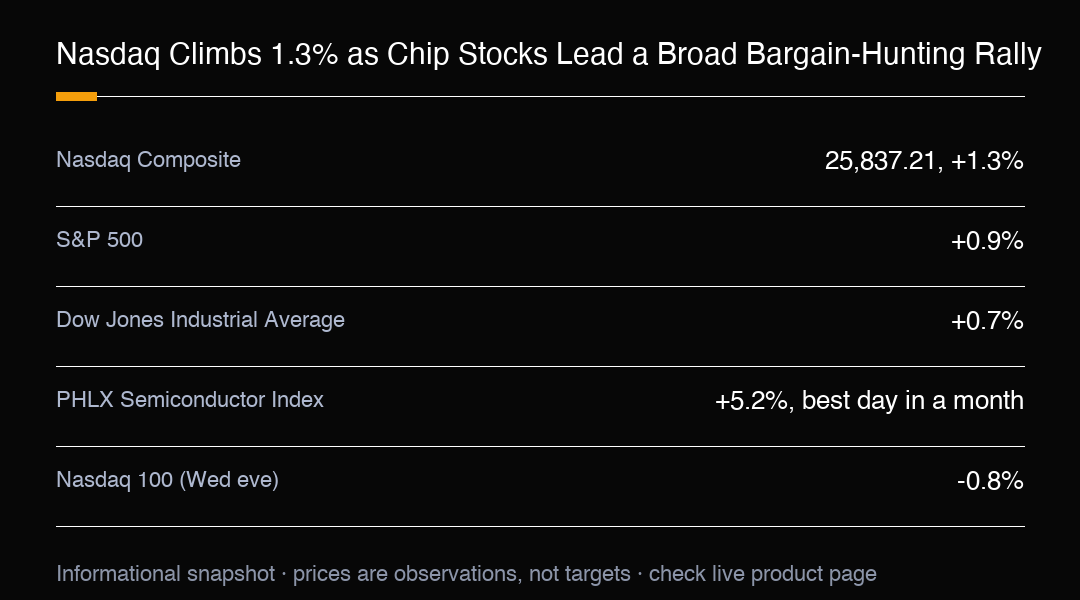Select the orange accent bar under headline

point(76,96)
